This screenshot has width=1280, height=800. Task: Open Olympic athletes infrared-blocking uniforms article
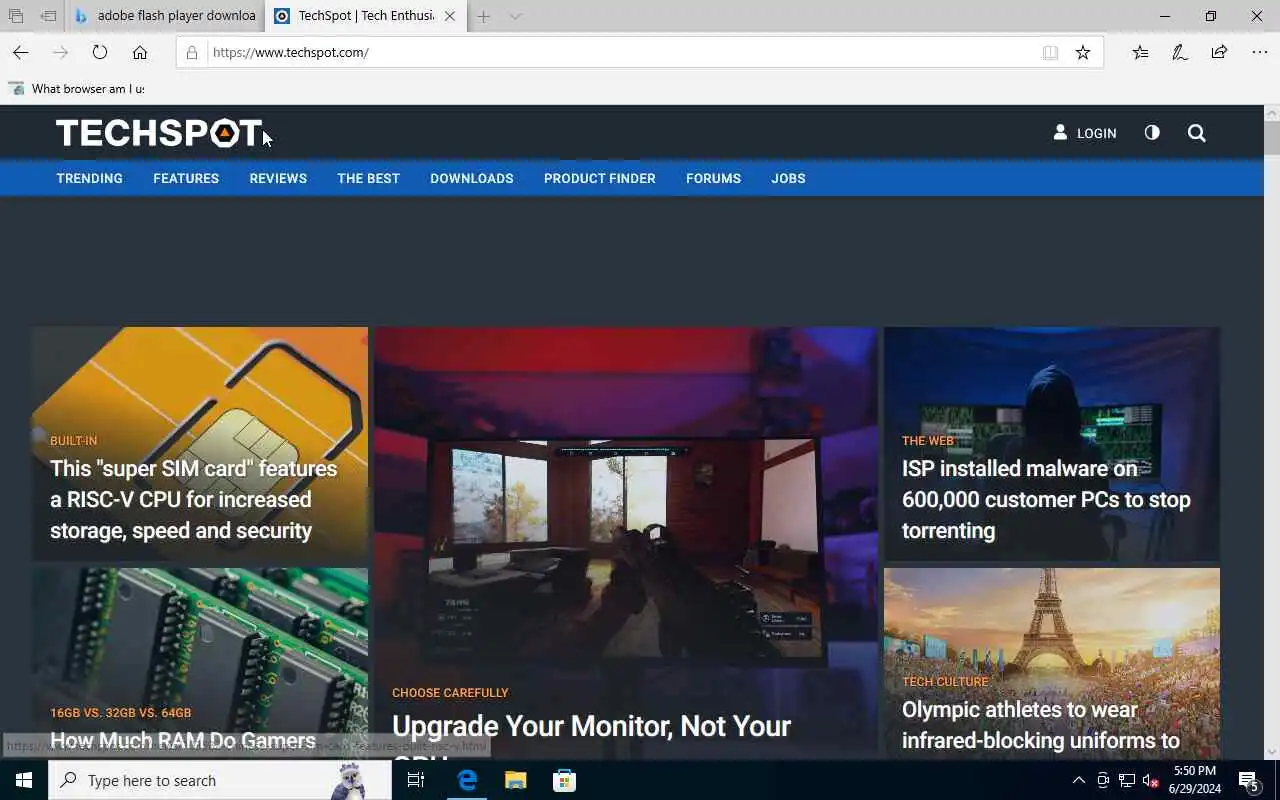pyautogui.click(x=1041, y=725)
